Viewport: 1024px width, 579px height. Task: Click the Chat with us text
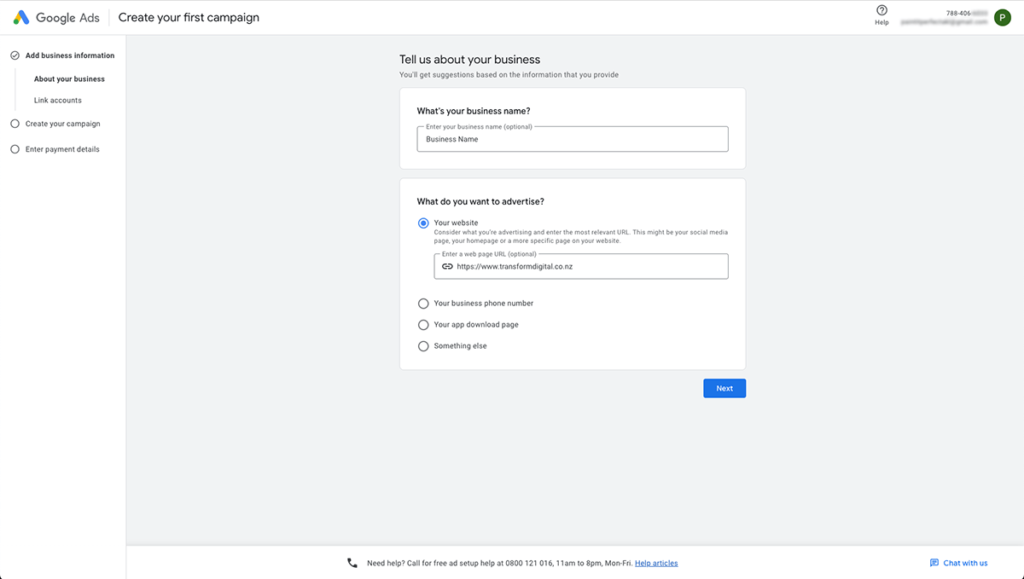[x=965, y=563]
